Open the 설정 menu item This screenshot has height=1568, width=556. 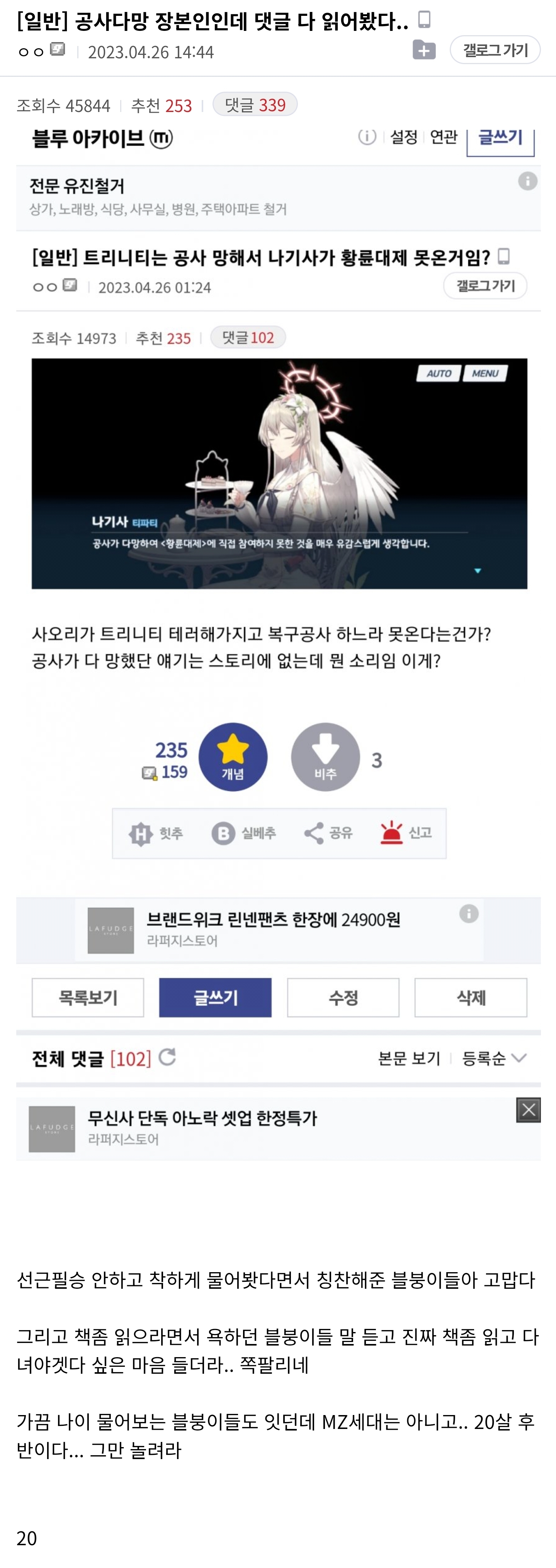click(403, 137)
